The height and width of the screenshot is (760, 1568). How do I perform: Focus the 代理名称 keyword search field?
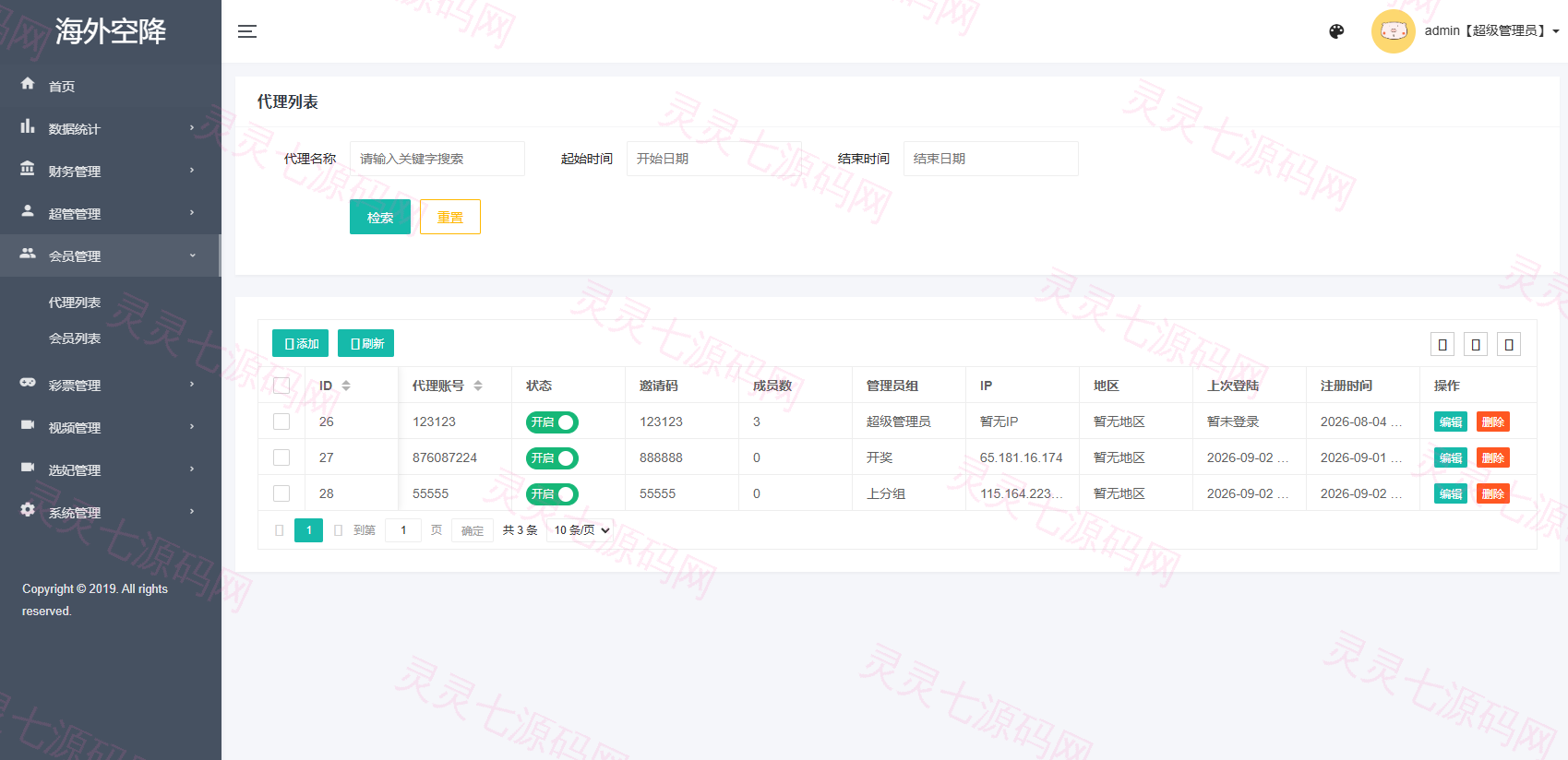[437, 159]
